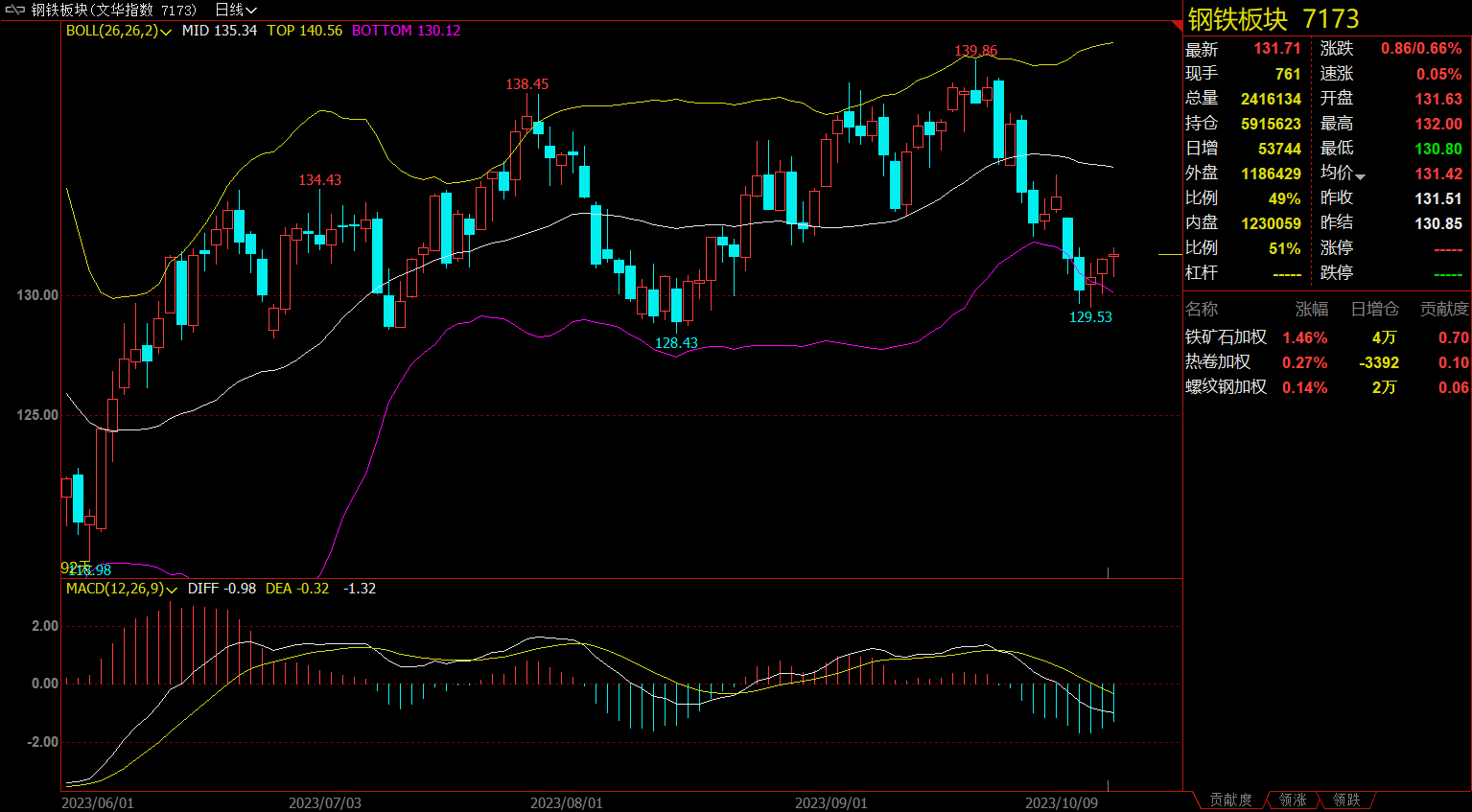1472x812 pixels.
Task: Click the 外盘 value 1186429
Action: pos(1271,174)
